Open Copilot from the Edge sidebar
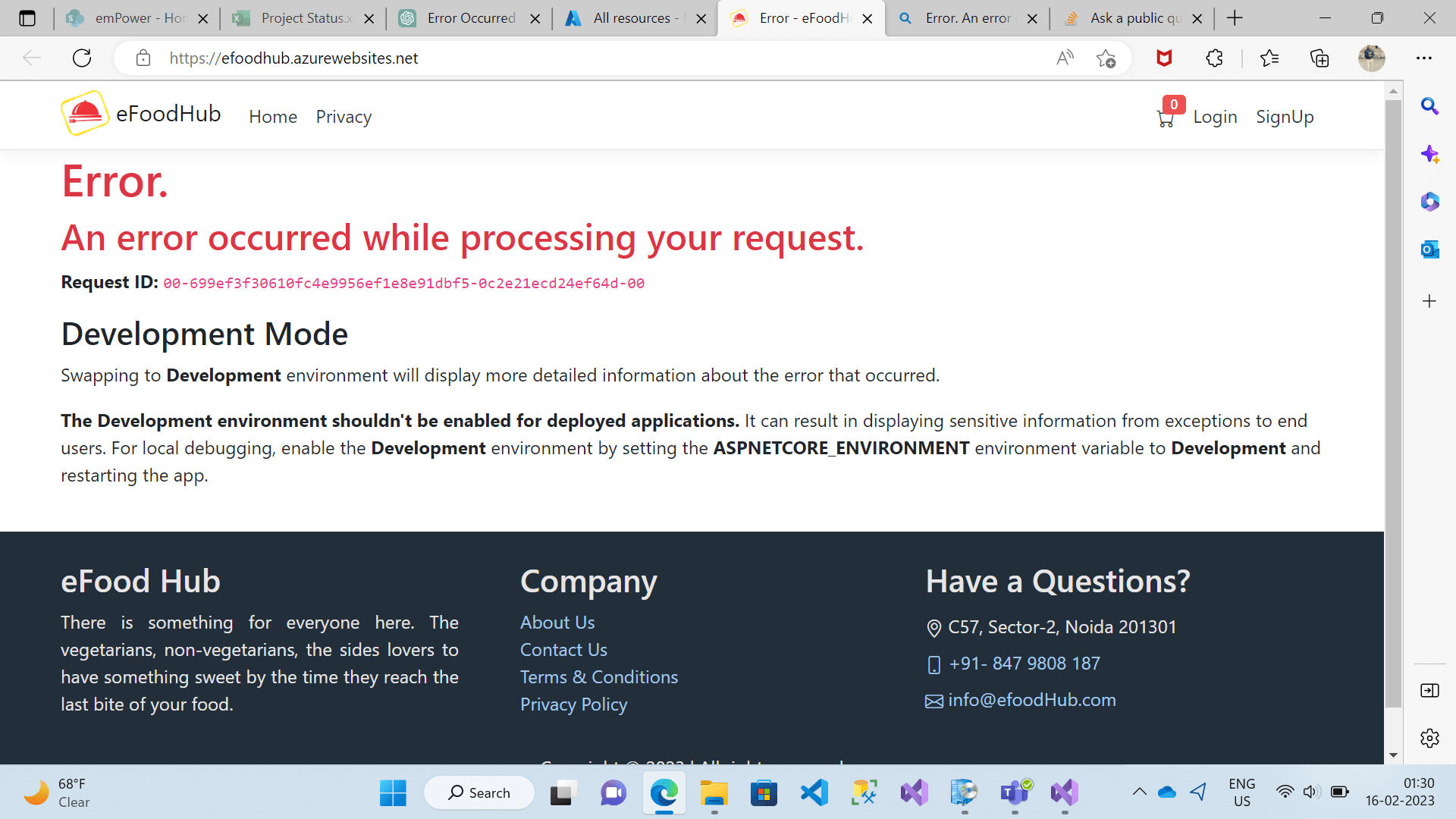Screen dimensions: 1456x819 pos(1430,154)
